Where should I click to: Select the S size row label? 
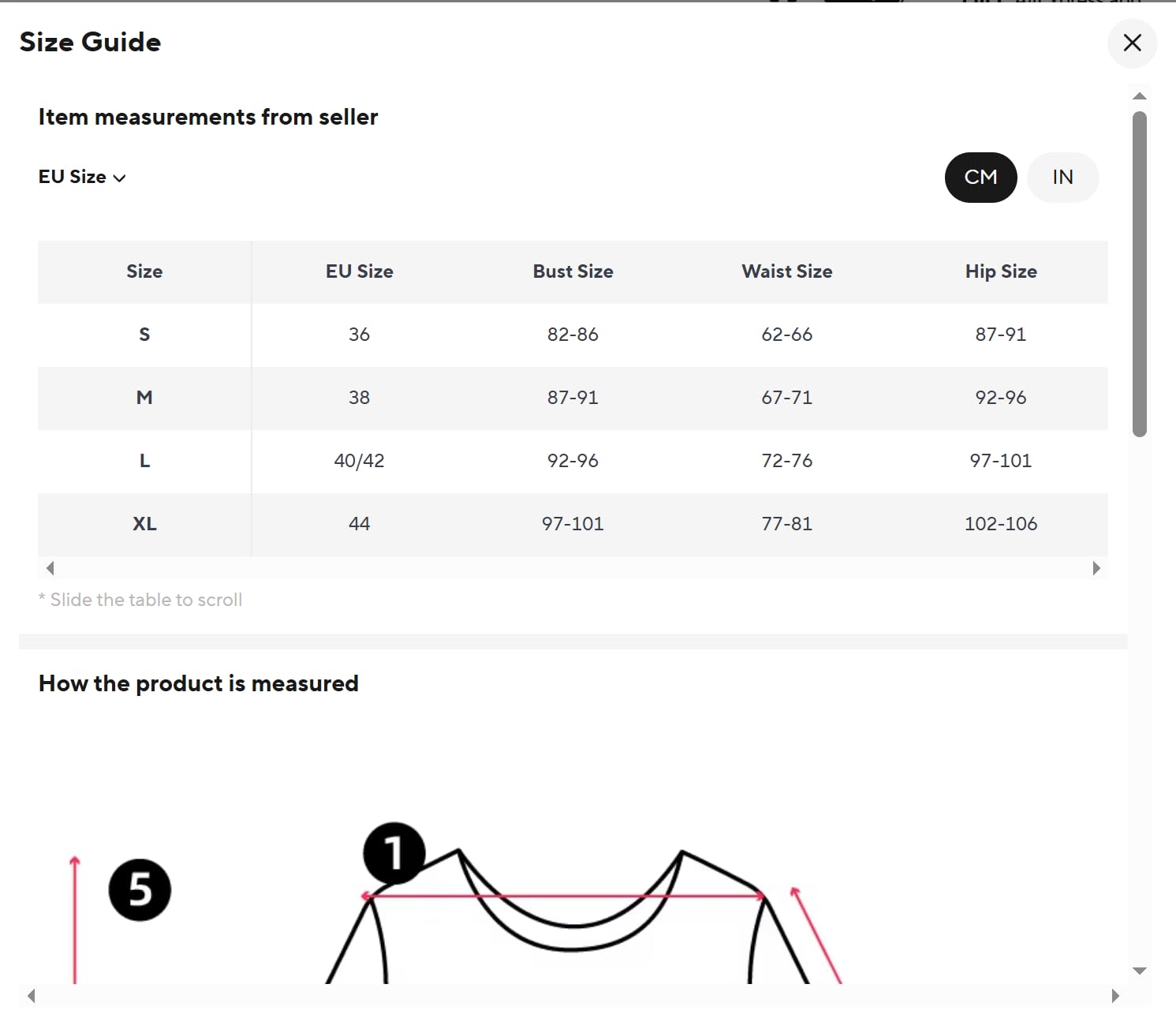144,335
